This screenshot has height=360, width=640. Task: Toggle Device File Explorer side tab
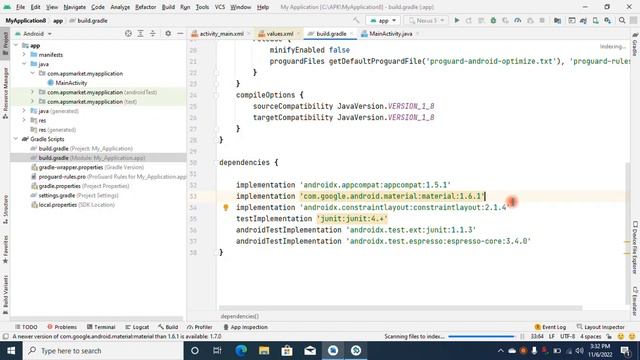click(x=635, y=248)
